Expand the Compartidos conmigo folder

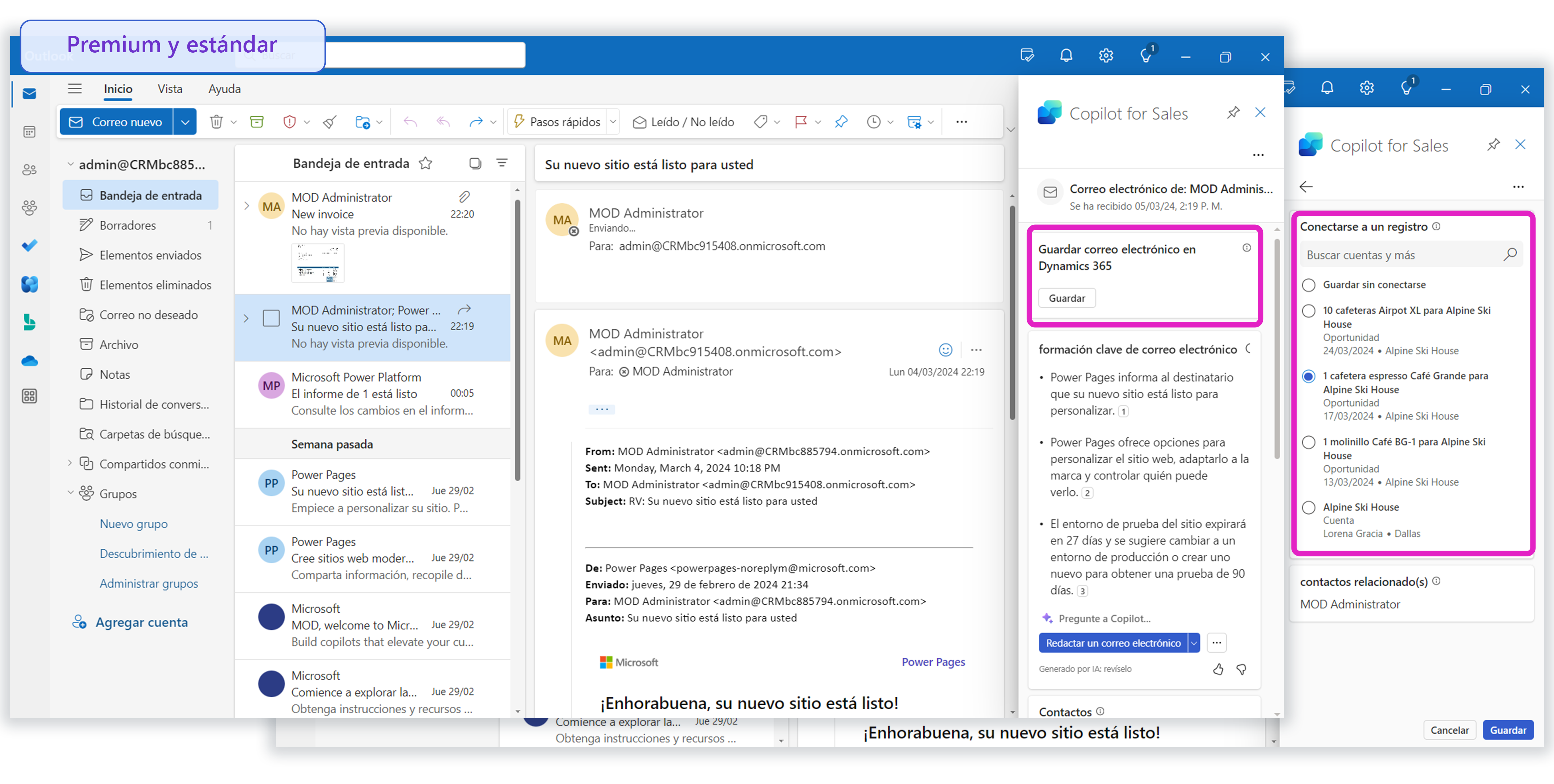click(x=70, y=463)
